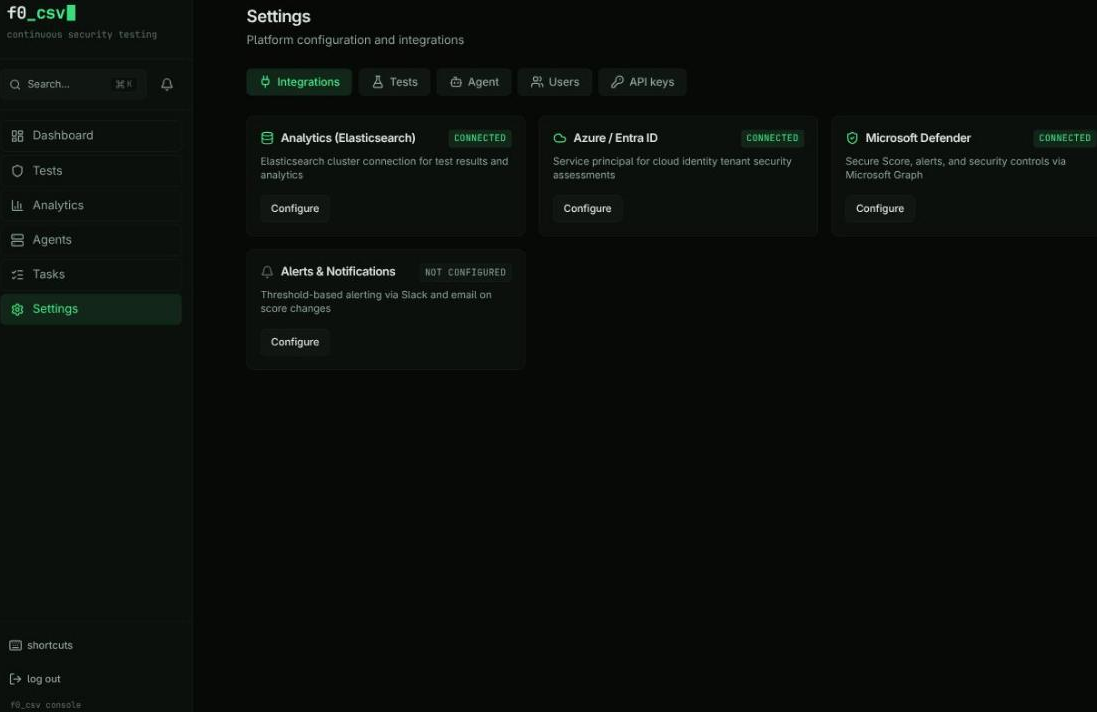Click the database icon on Elasticsearch card

click(267, 138)
